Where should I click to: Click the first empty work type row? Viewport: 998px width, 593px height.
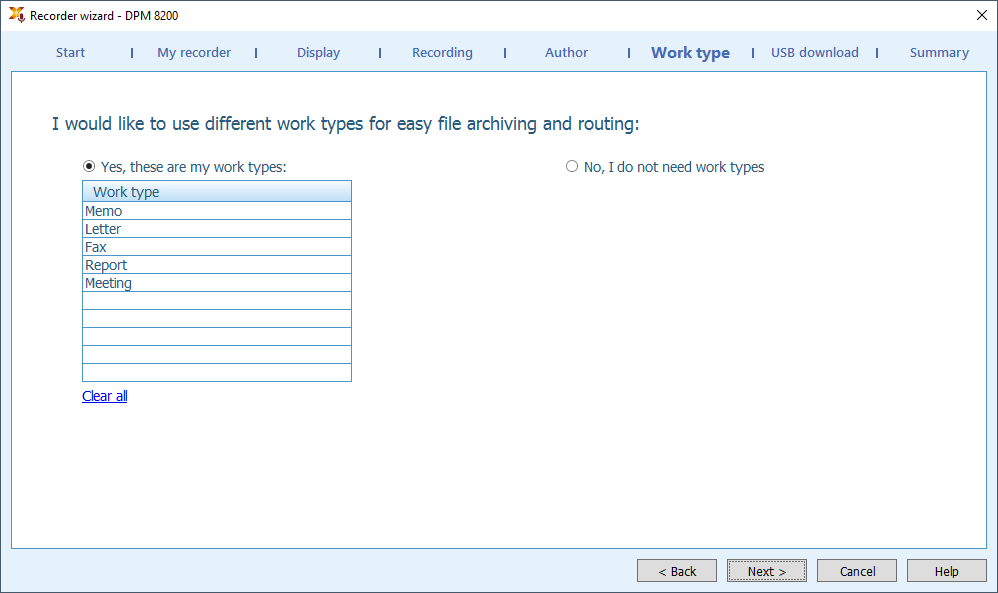coord(217,300)
